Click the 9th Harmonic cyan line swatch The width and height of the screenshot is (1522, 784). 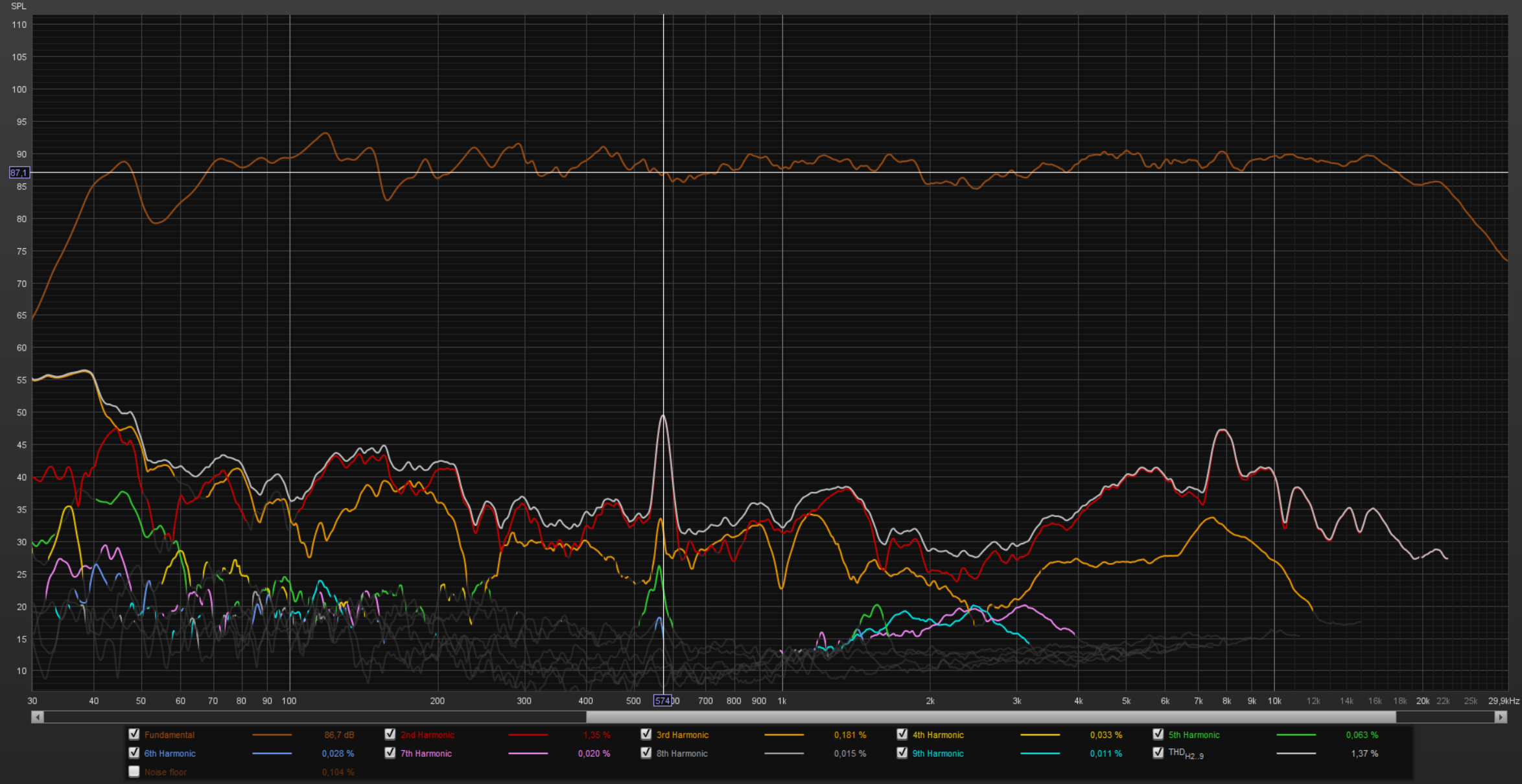1040,754
